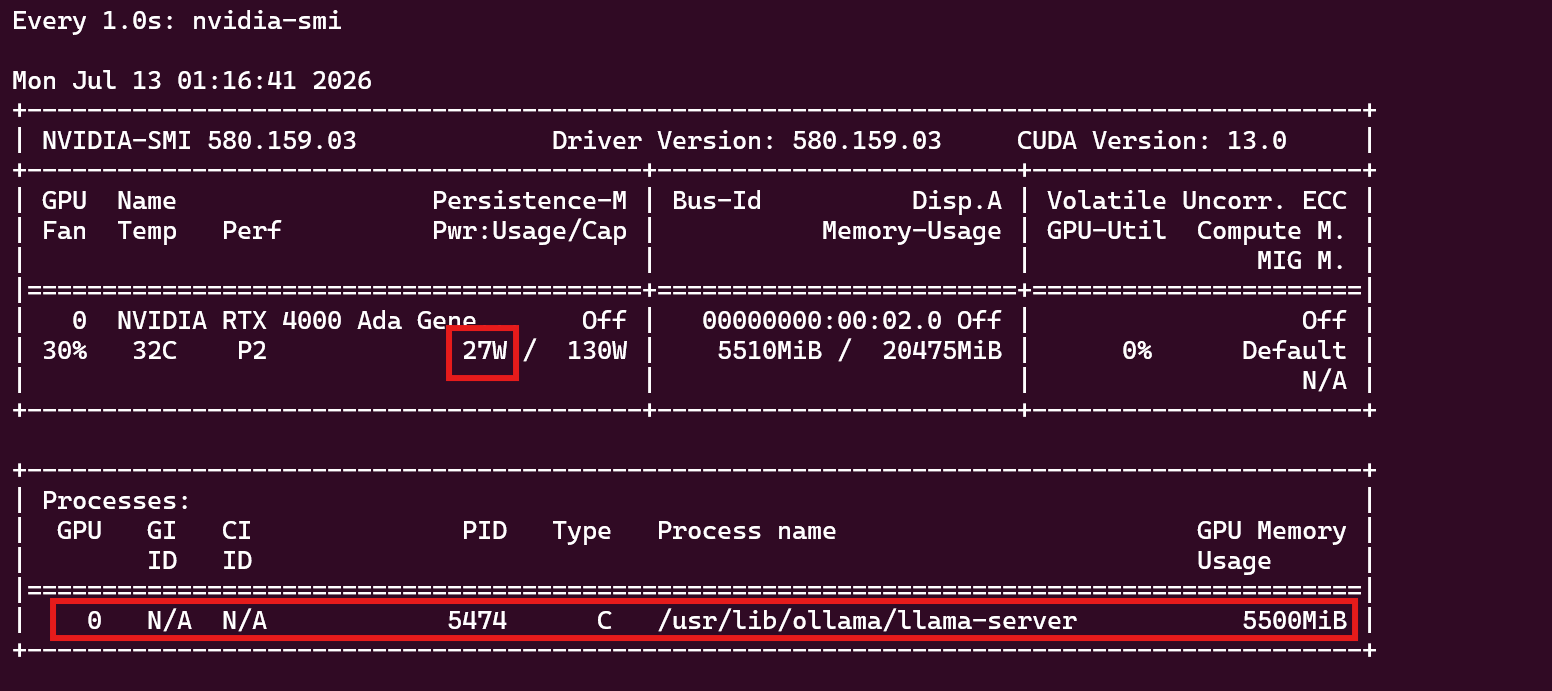Click the fan speed value '30%'

tap(64, 351)
